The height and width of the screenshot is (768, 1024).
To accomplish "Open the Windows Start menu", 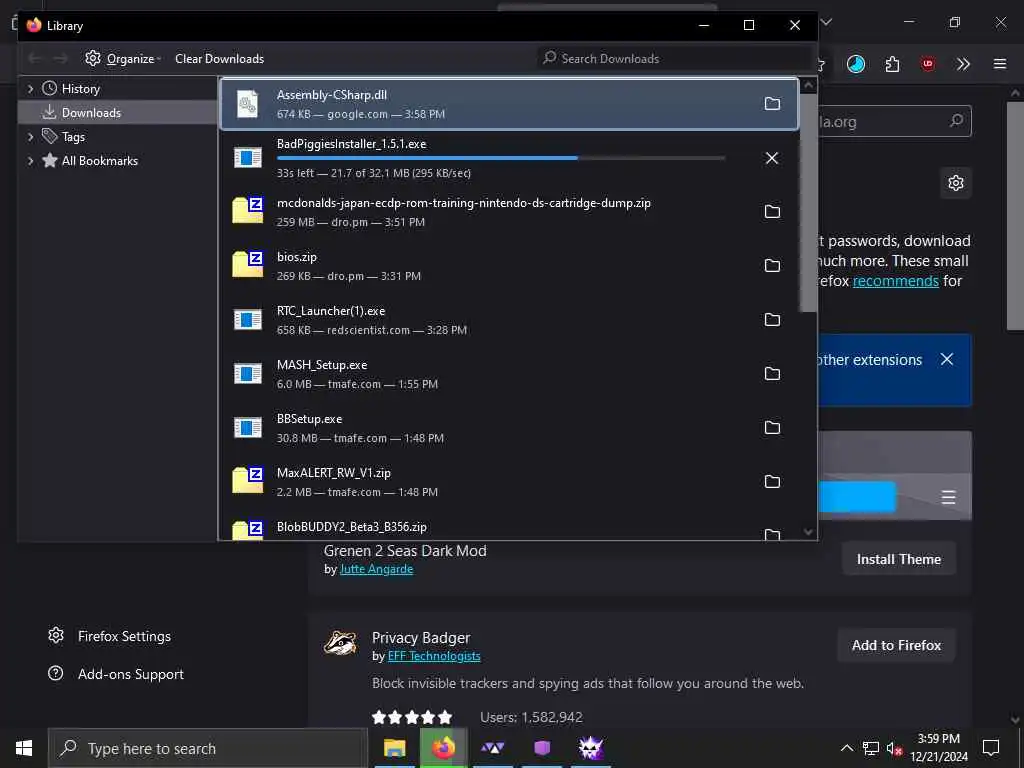I will point(24,748).
